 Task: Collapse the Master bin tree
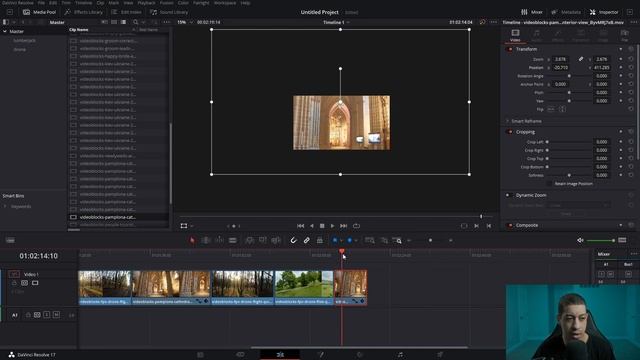(x=5, y=31)
